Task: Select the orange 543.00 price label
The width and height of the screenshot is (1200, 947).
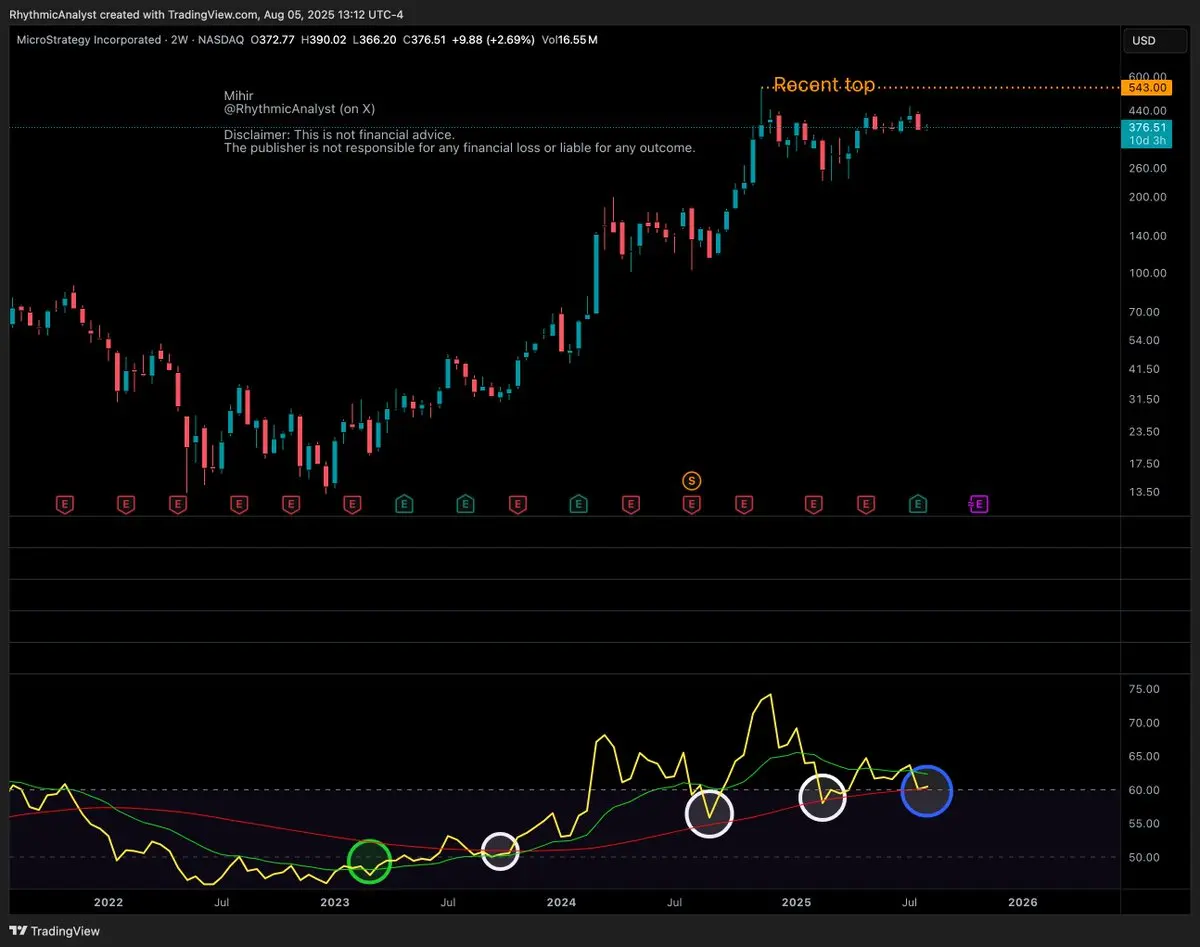Action: click(x=1145, y=88)
